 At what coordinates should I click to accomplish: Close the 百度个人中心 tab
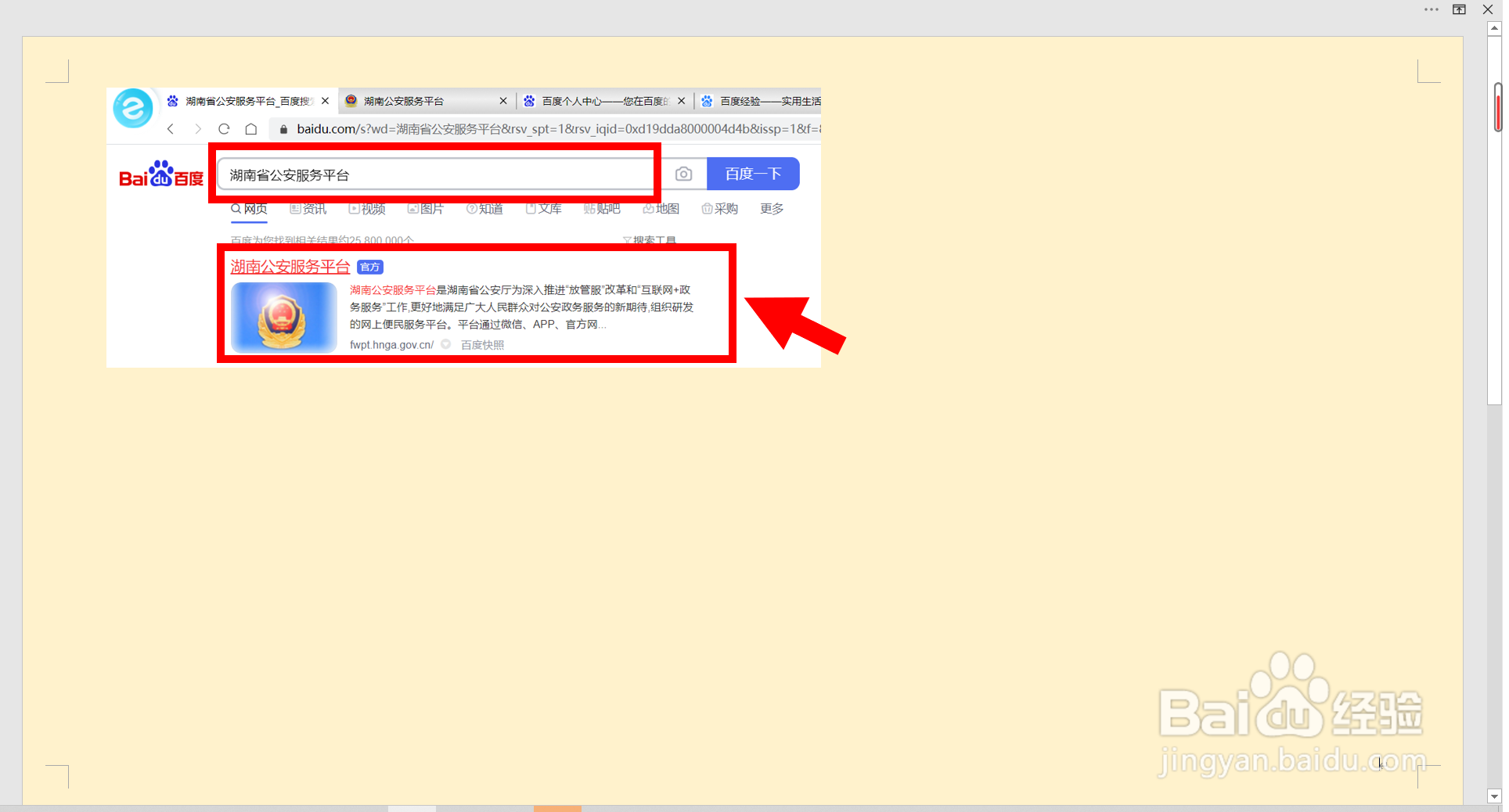(682, 101)
